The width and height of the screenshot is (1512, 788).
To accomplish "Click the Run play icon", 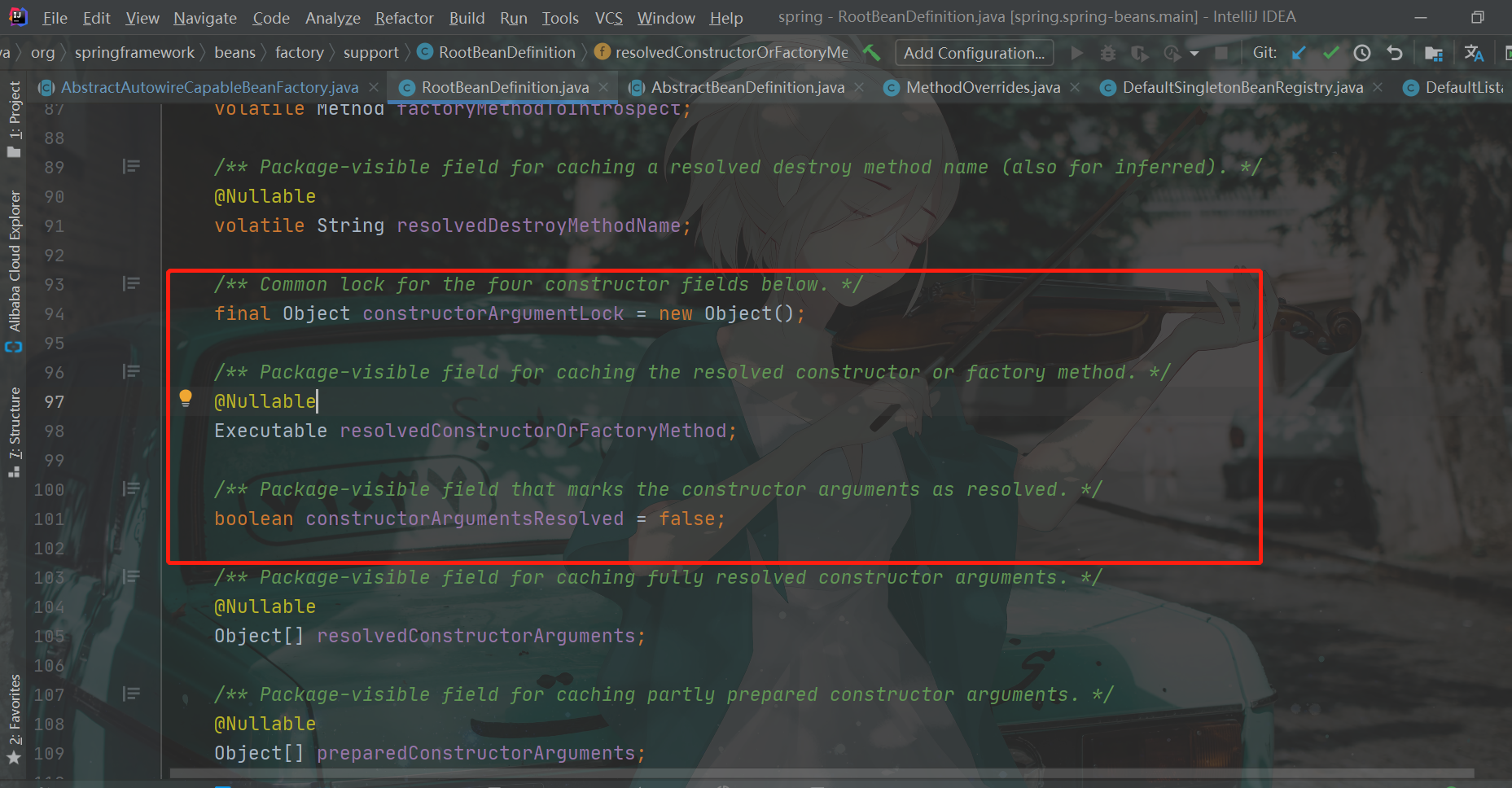I will (1077, 53).
